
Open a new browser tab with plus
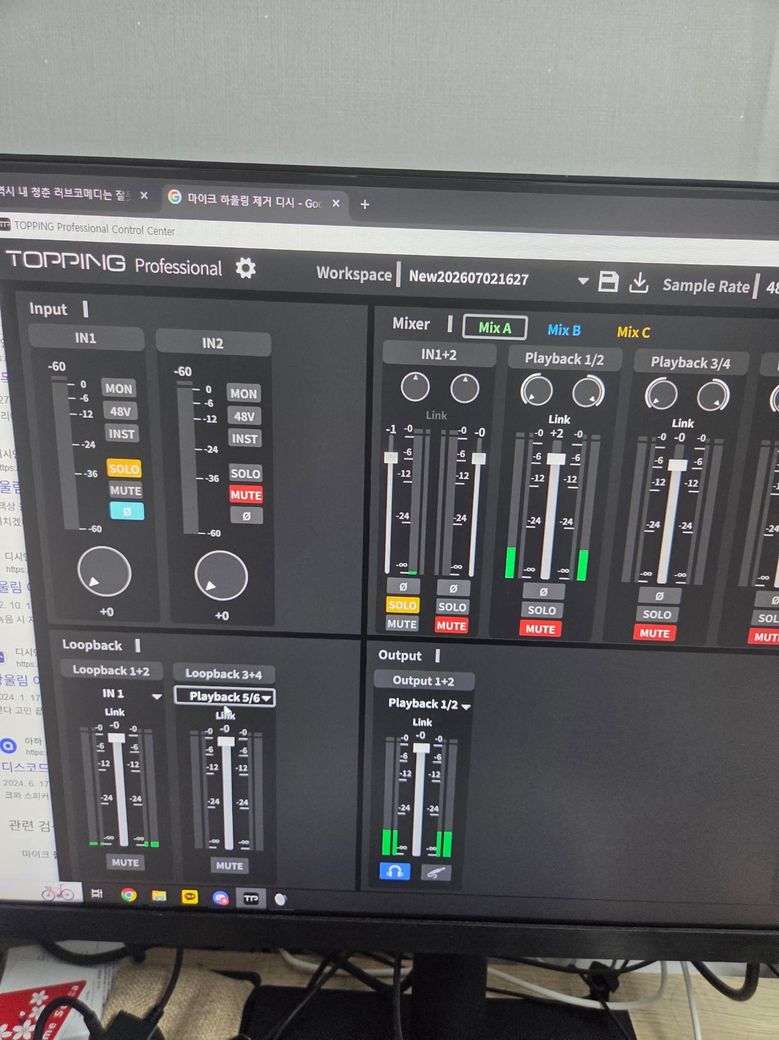[x=364, y=204]
